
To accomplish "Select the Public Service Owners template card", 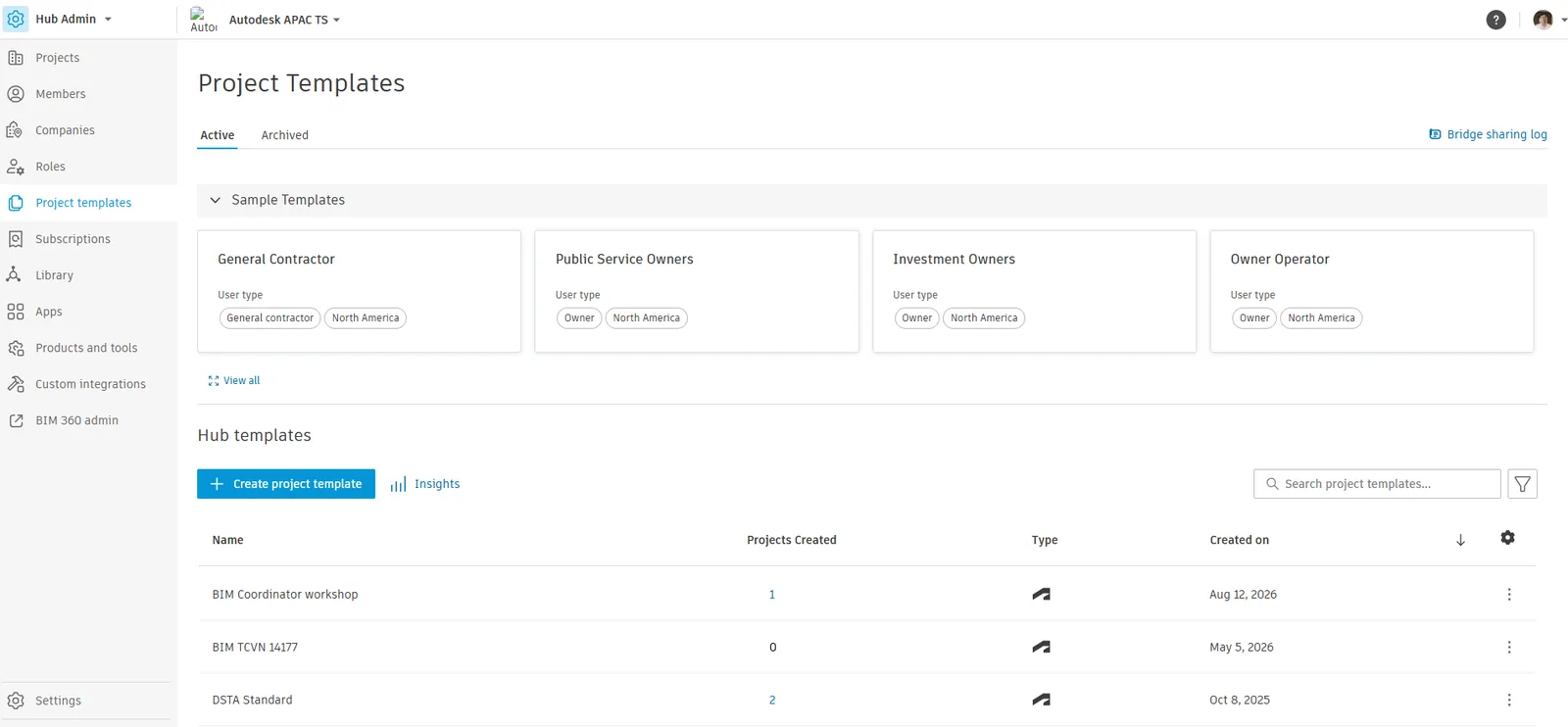I will (x=697, y=291).
